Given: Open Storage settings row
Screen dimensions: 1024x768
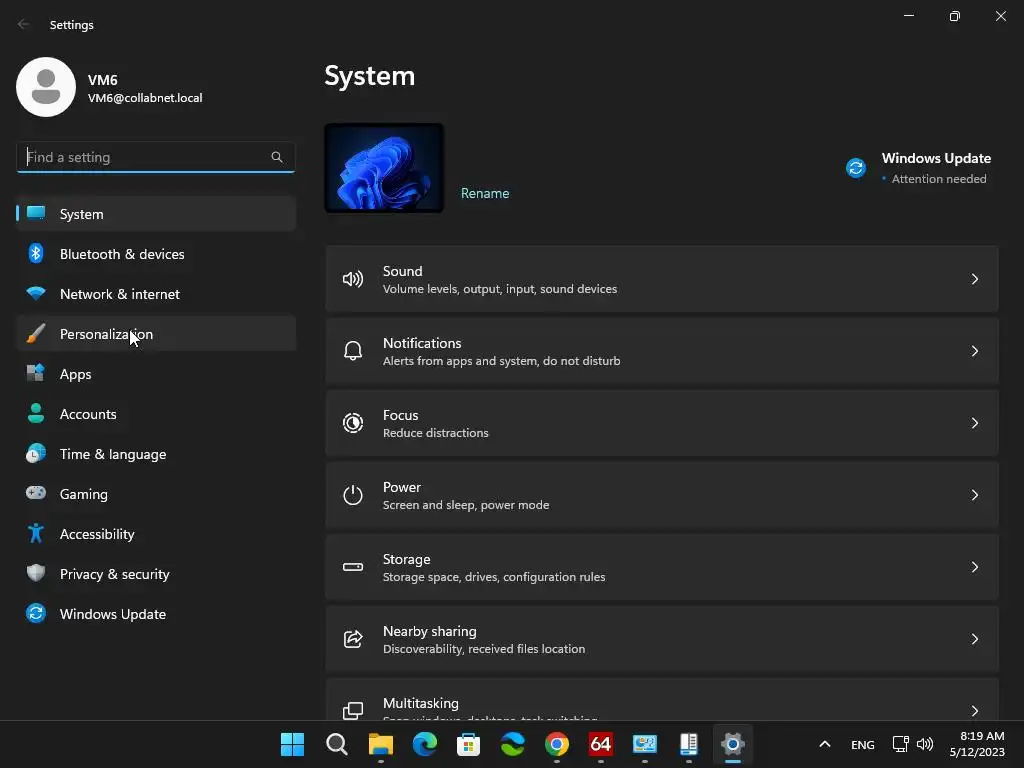Looking at the screenshot, I should pos(662,567).
